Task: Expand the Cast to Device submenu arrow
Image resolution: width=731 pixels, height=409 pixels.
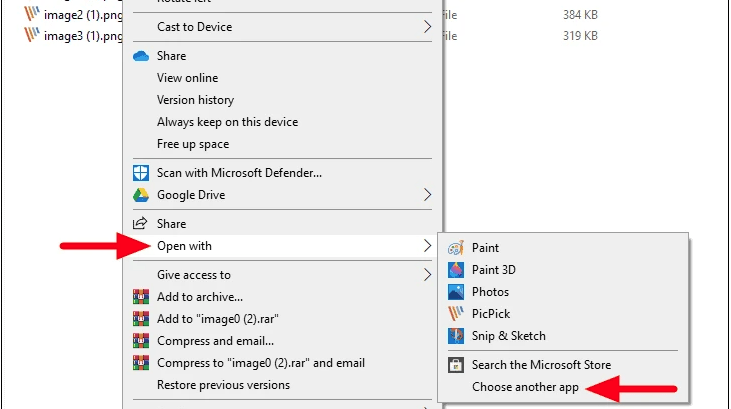Action: pos(427,27)
